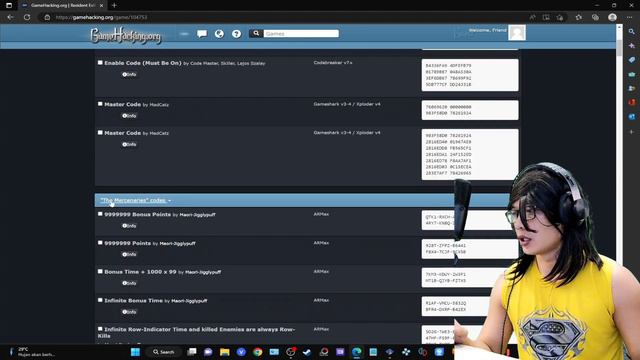
Task: Open browser Favorites star icon
Action: (578, 17)
